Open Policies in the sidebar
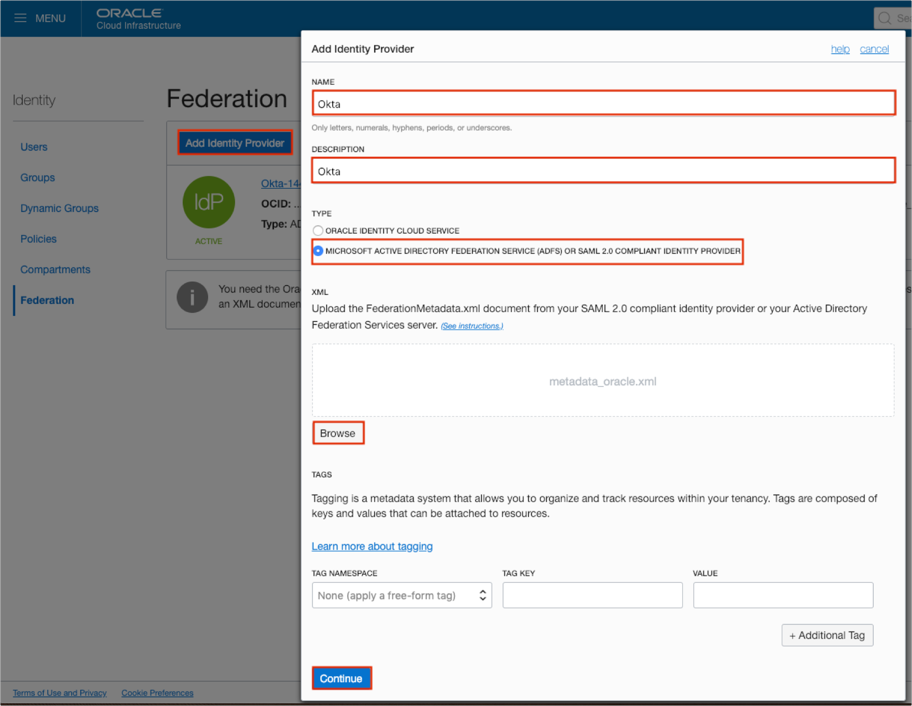 [x=39, y=239]
